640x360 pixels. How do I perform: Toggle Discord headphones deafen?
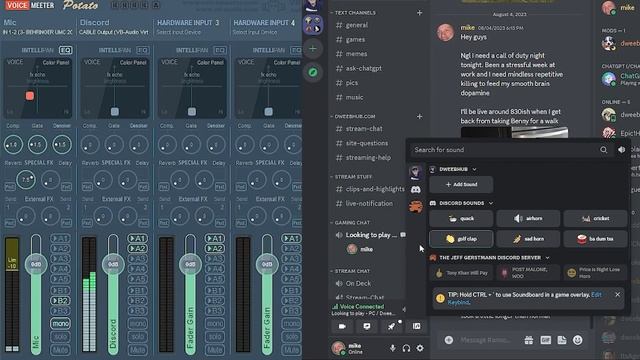pyautogui.click(x=406, y=348)
